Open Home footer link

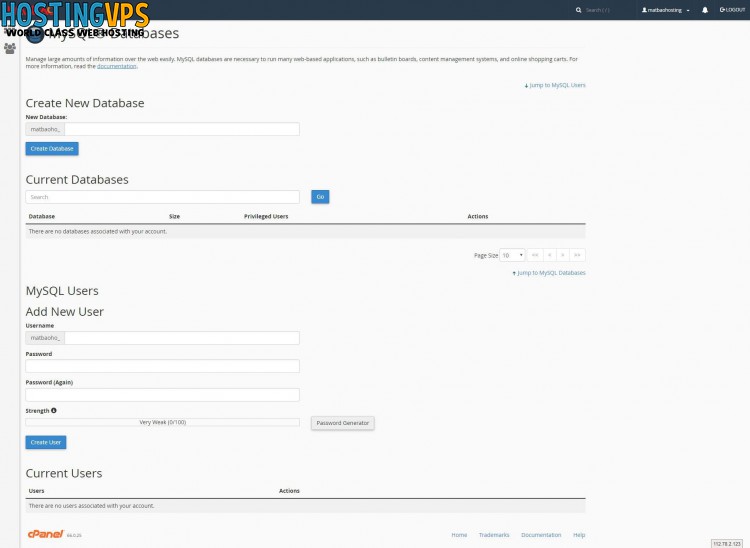pos(459,535)
